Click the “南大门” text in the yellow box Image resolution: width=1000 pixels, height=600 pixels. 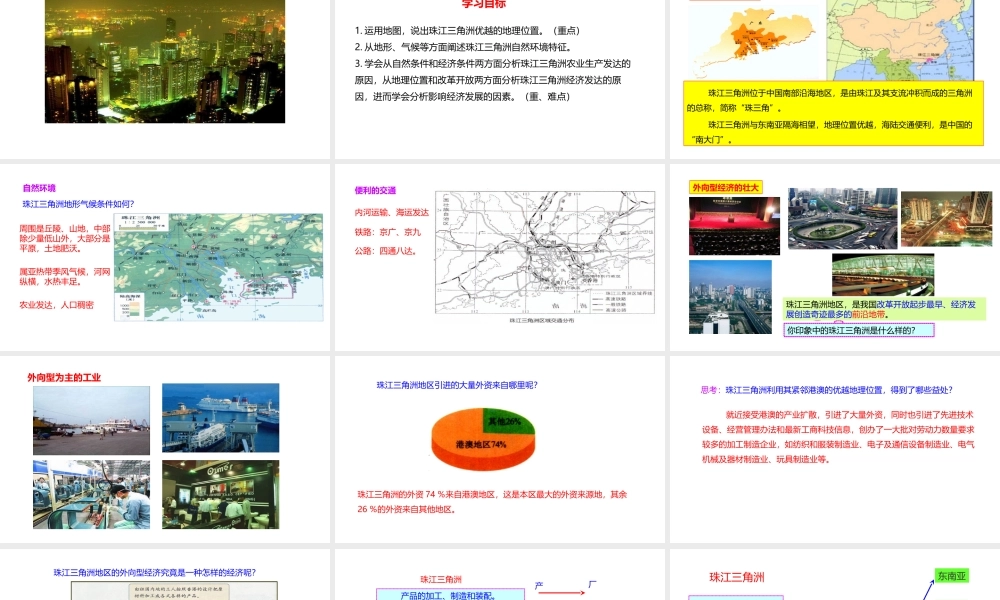click(x=712, y=140)
